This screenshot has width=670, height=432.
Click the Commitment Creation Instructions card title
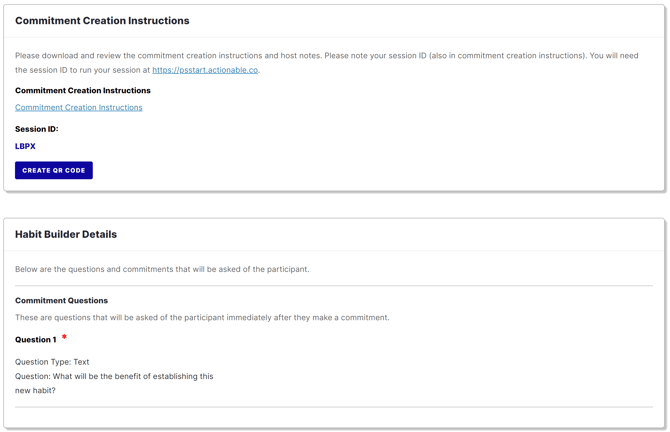[102, 20]
